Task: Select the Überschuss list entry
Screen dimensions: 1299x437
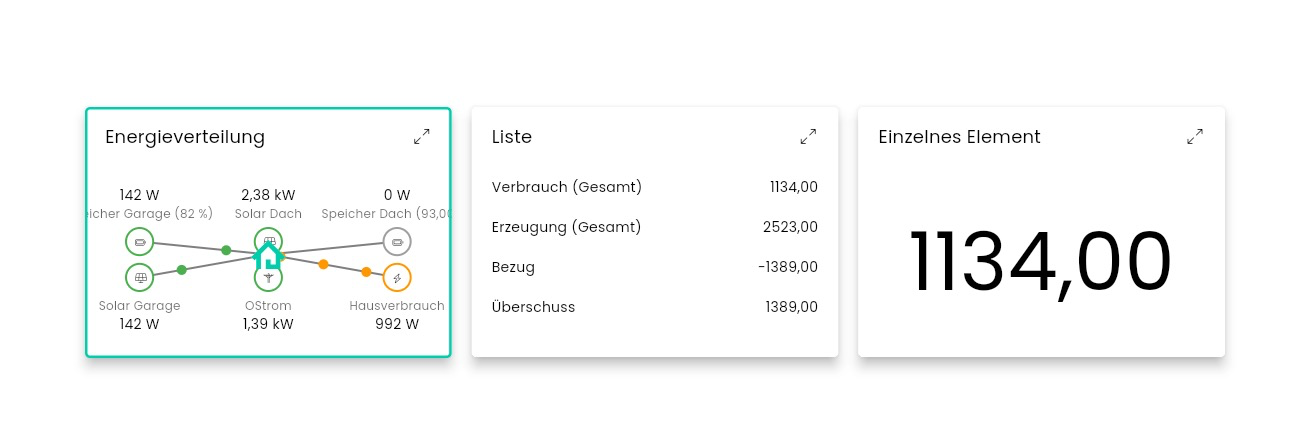Action: pos(655,307)
